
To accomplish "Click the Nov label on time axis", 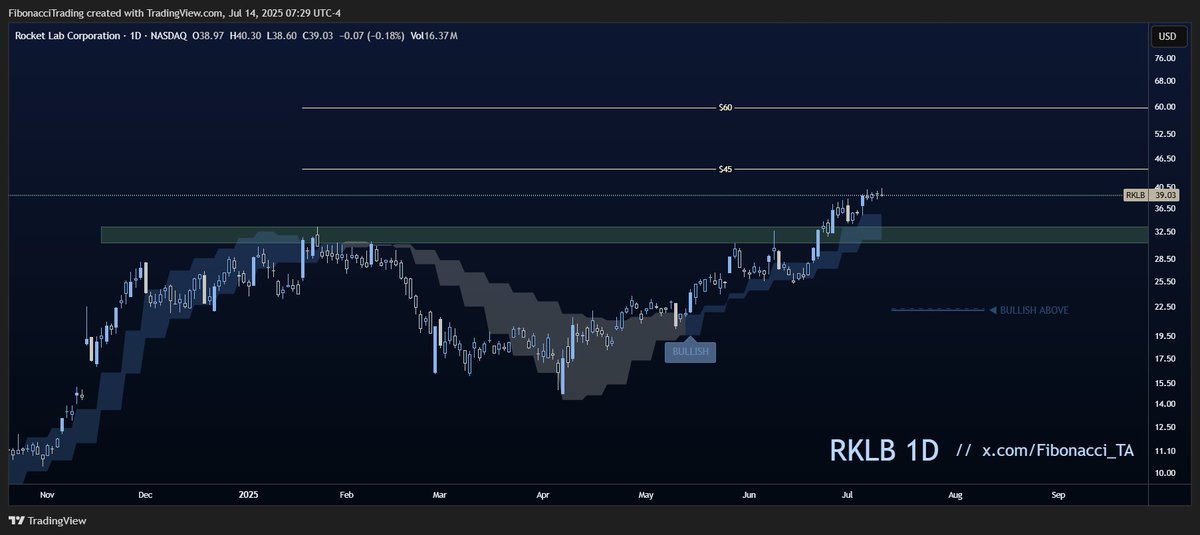I will coord(46,495).
